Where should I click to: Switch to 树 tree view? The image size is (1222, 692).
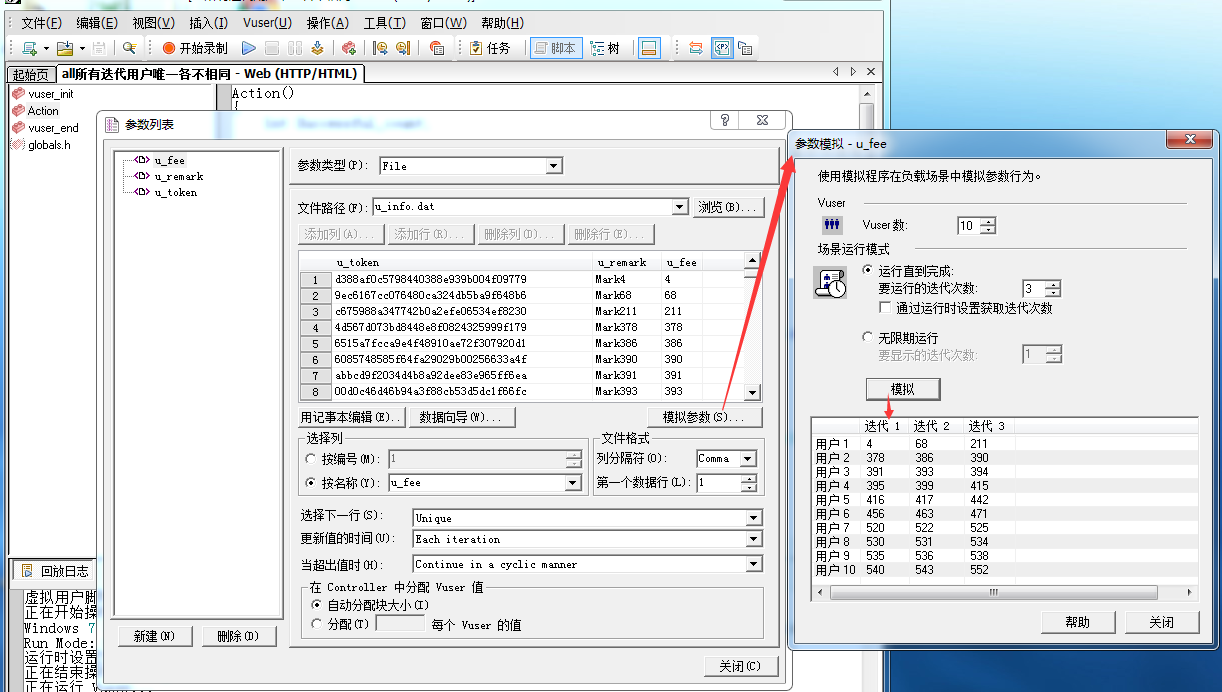click(604, 48)
